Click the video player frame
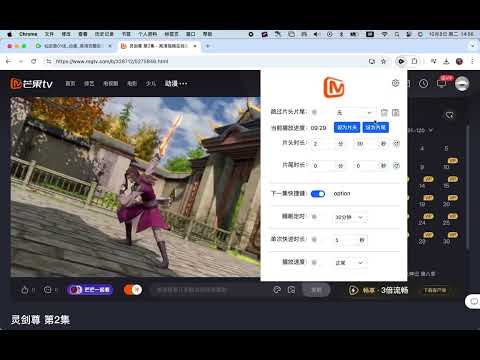This screenshot has width=480, height=360. coord(135,187)
